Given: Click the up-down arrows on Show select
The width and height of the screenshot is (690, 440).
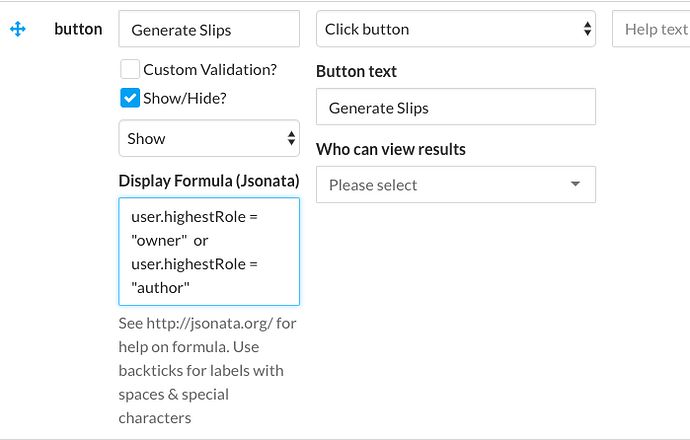Looking at the screenshot, I should pyautogui.click(x=291, y=138).
